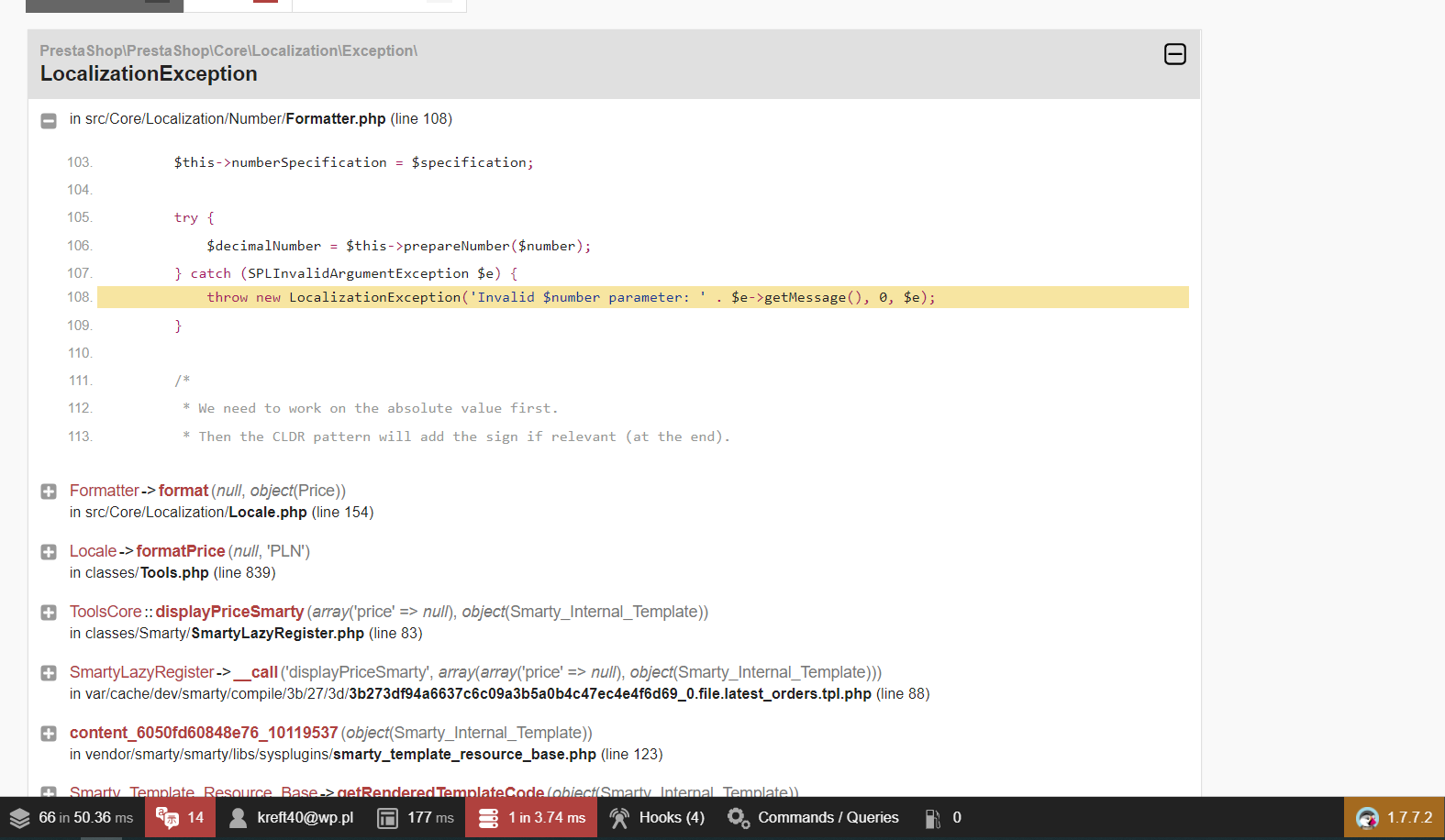Expand the ToolsCore::displayPriceSmarty trace entry
This screenshot has height=840, width=1445.
[x=49, y=613]
